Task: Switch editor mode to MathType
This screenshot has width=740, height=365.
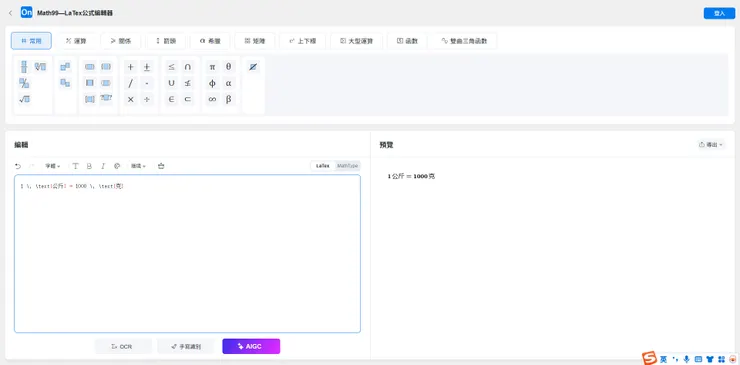Action: click(347, 166)
